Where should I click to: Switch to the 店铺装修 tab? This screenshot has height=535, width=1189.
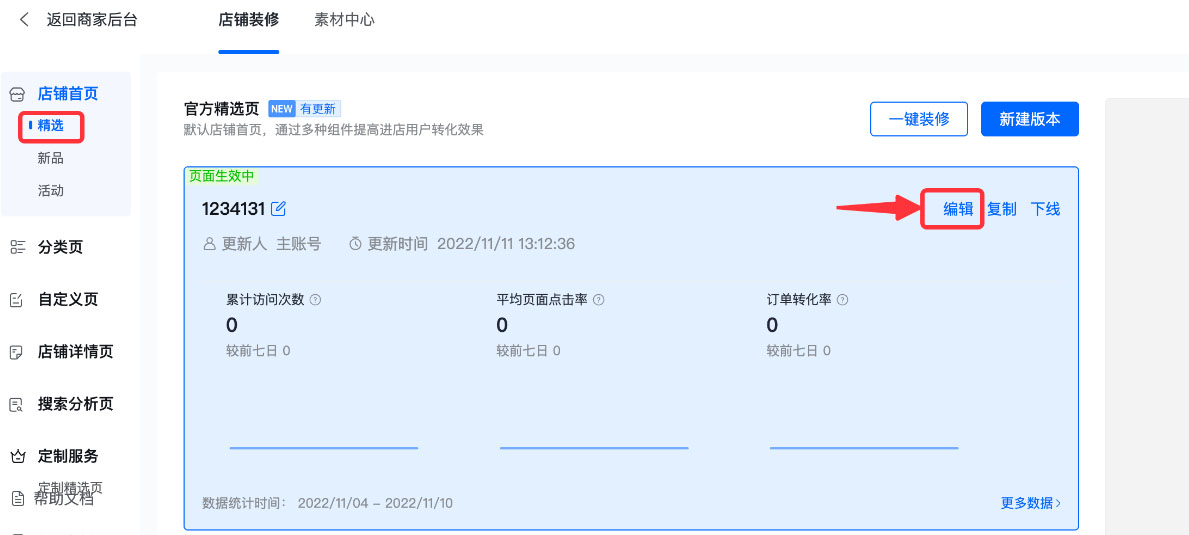coord(249,20)
